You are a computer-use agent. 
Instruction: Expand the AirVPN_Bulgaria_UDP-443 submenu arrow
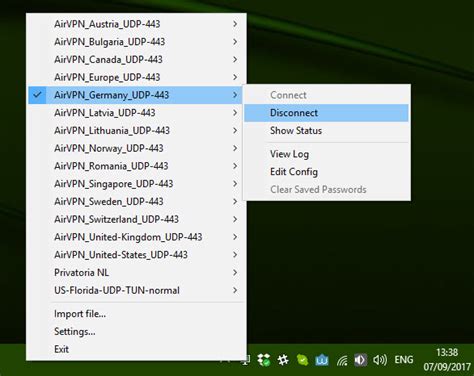point(235,42)
